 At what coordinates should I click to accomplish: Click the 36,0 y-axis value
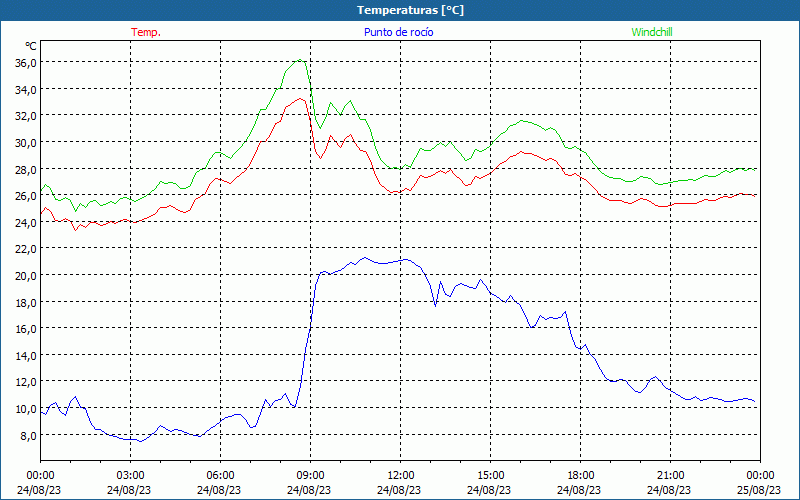[x=26, y=63]
